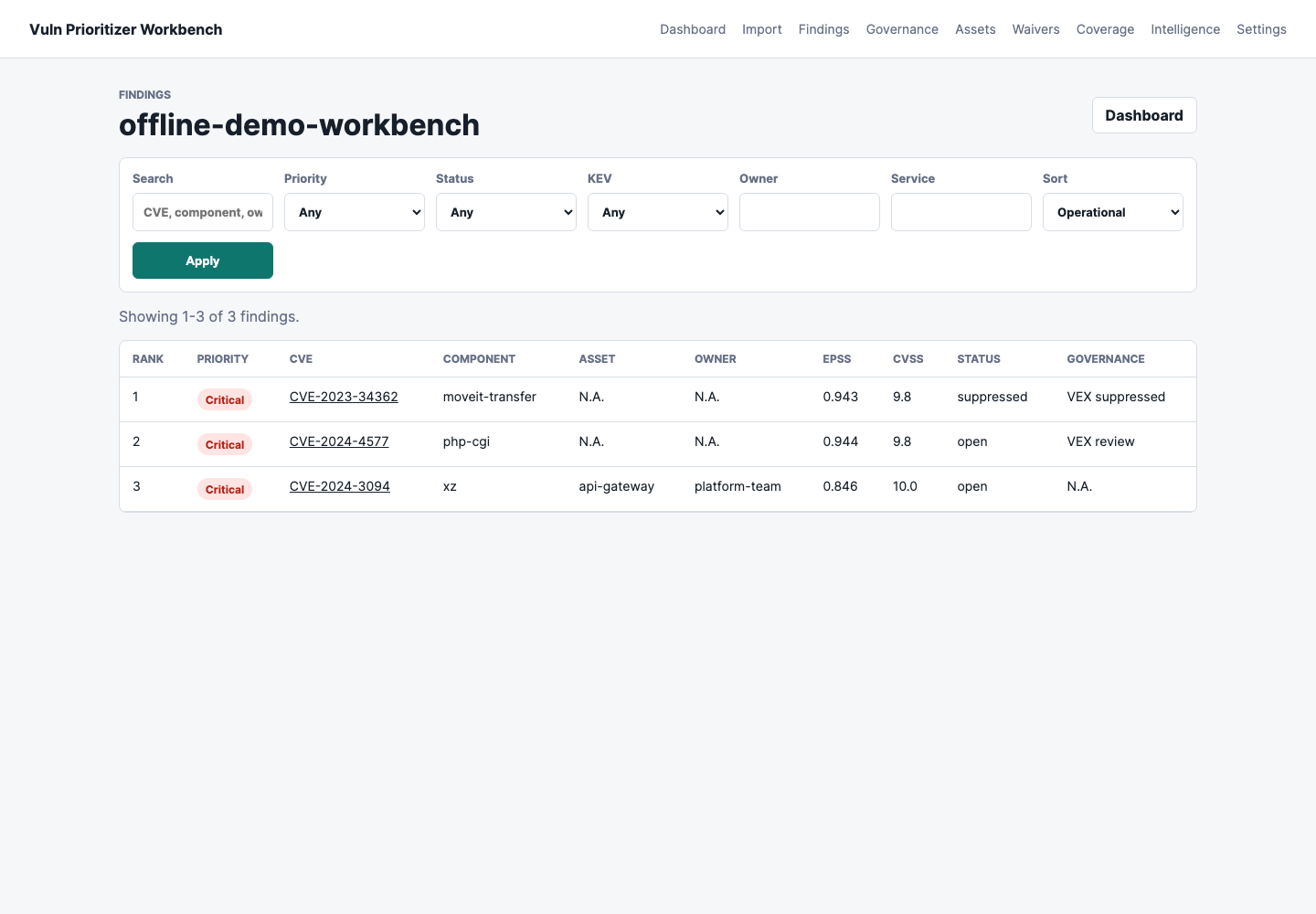The image size is (1316, 914).
Task: Open the Waivers page
Action: click(x=1035, y=29)
